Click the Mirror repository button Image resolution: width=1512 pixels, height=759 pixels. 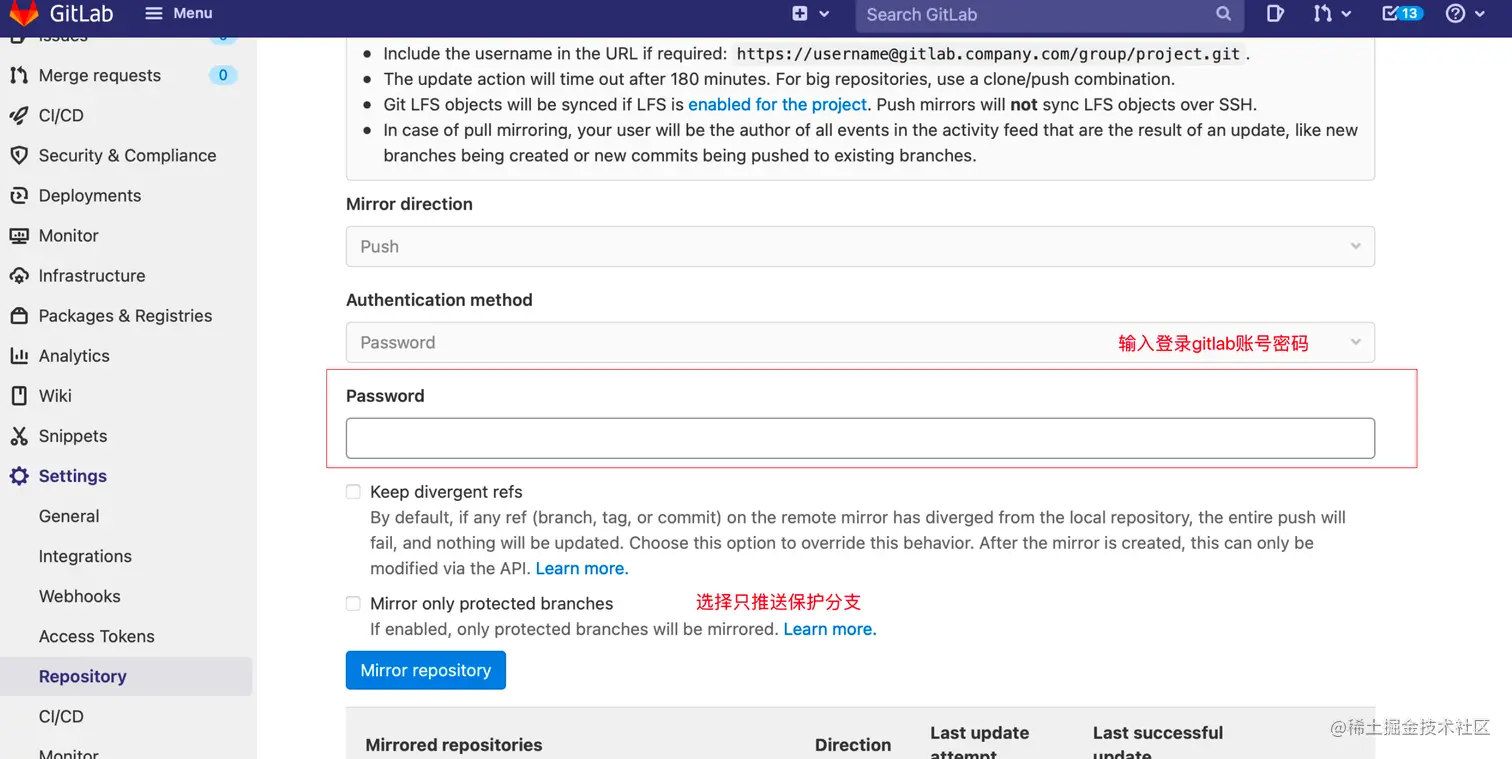click(x=426, y=670)
